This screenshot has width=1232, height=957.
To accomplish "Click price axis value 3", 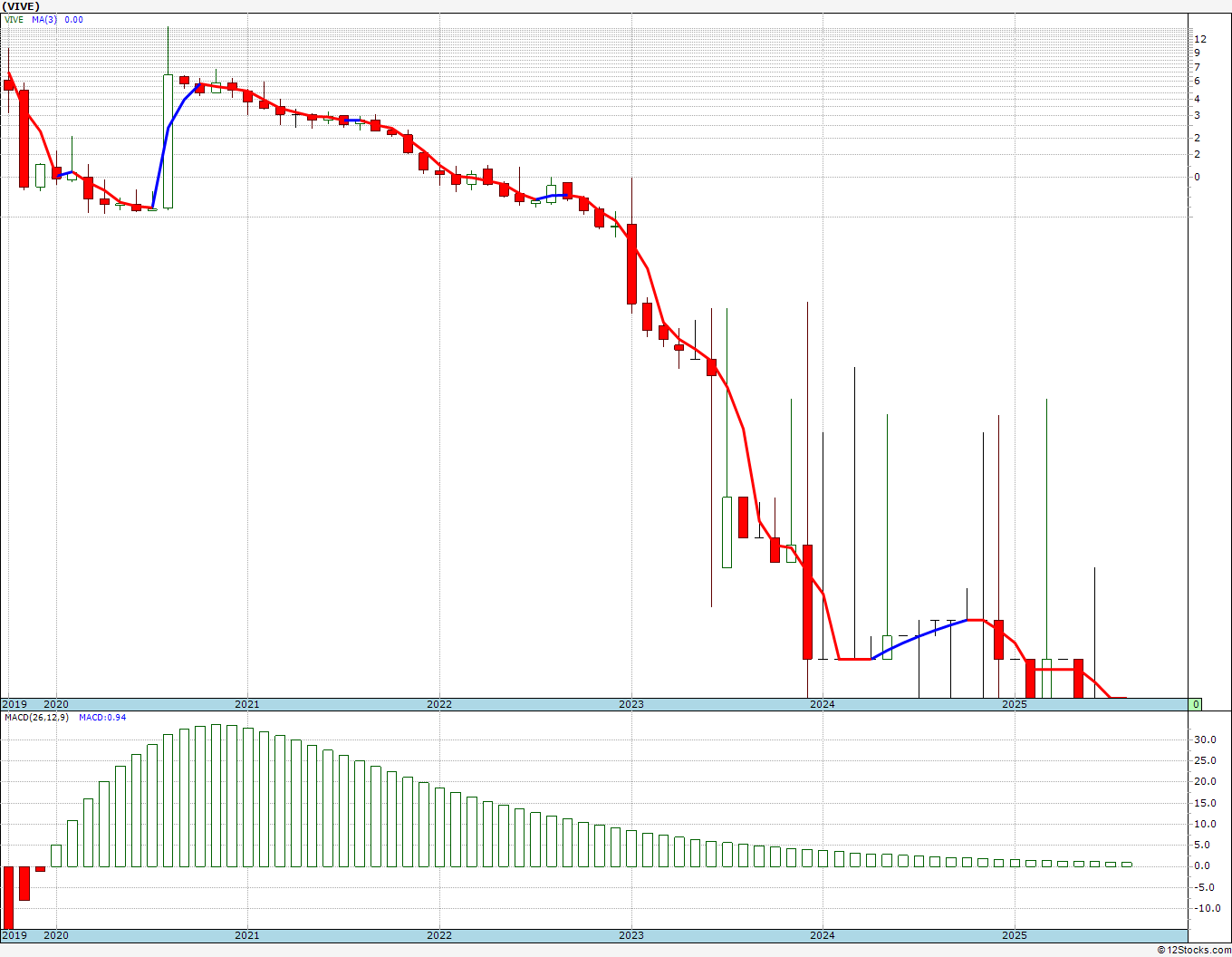I will (x=1197, y=116).
